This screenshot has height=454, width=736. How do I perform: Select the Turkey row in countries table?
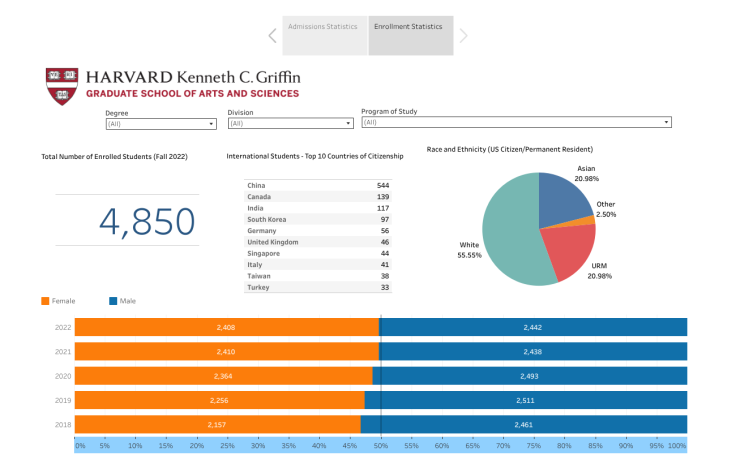pyautogui.click(x=318, y=287)
